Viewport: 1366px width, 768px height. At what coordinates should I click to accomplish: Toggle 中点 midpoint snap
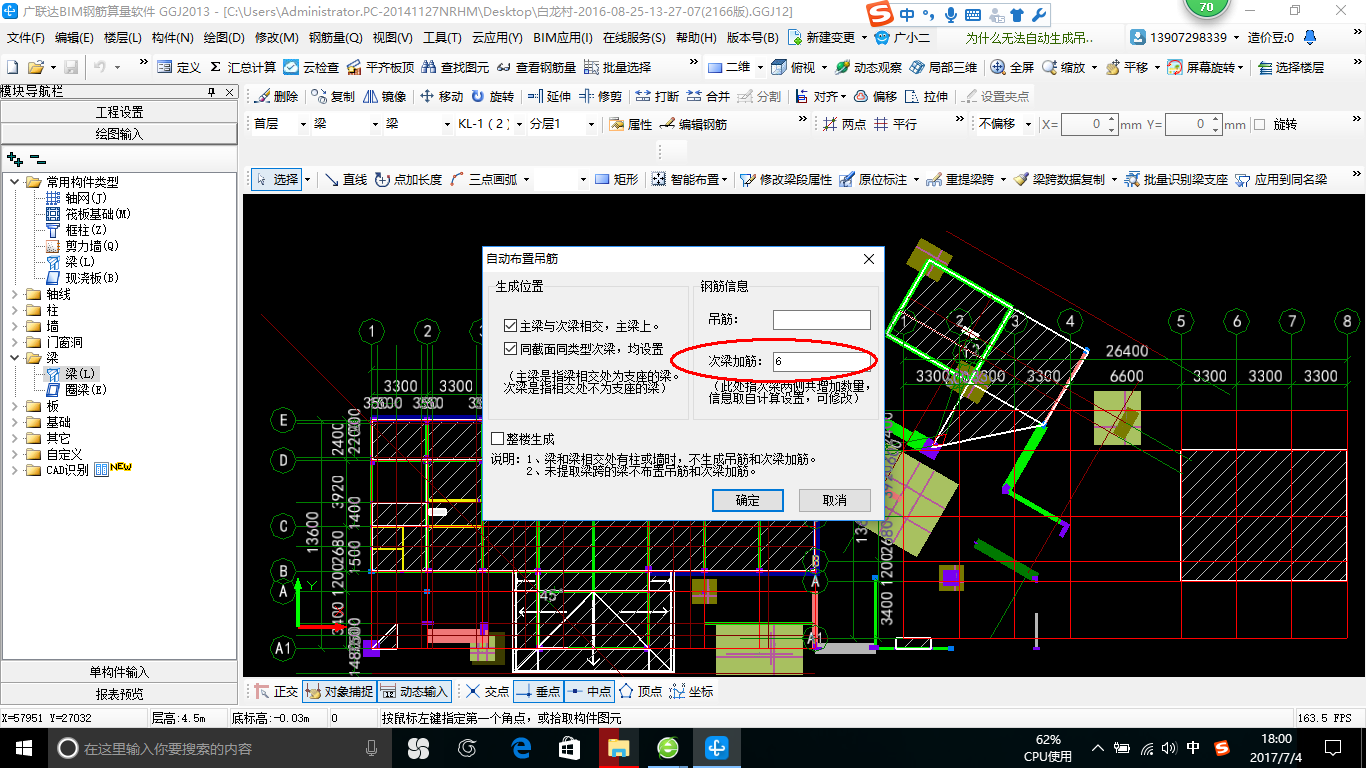589,691
